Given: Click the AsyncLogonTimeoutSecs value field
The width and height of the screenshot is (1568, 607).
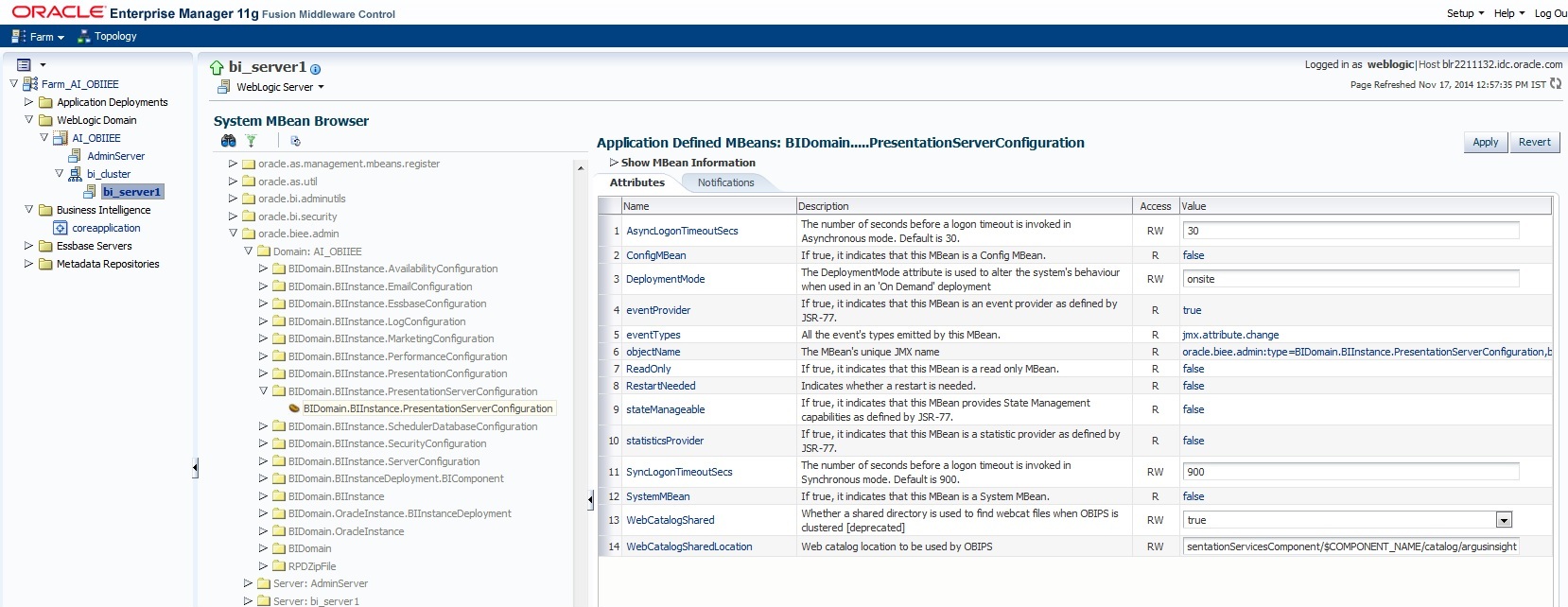Looking at the screenshot, I should coord(1350,231).
